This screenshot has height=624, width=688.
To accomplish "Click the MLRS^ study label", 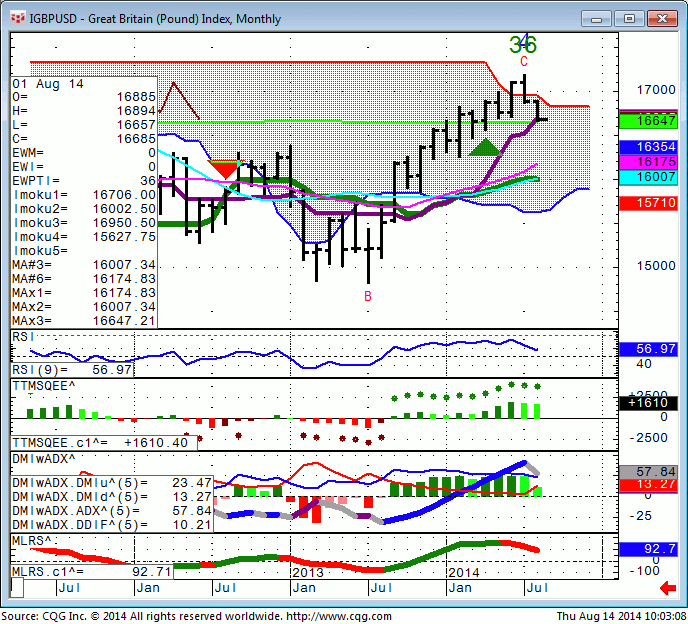I will (32, 541).
